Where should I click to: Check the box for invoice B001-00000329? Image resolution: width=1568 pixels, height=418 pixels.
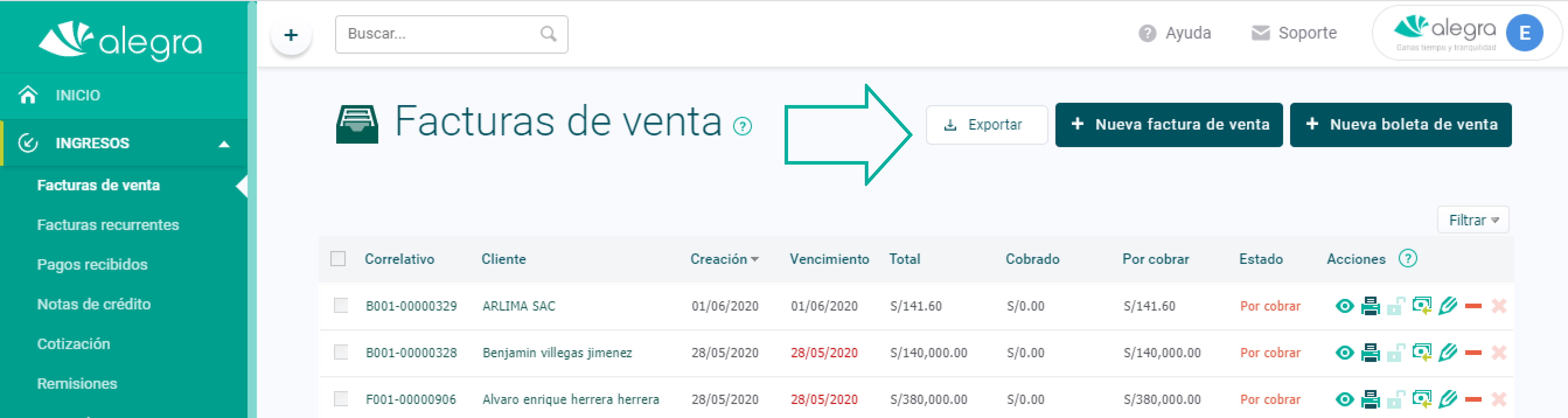(x=341, y=305)
